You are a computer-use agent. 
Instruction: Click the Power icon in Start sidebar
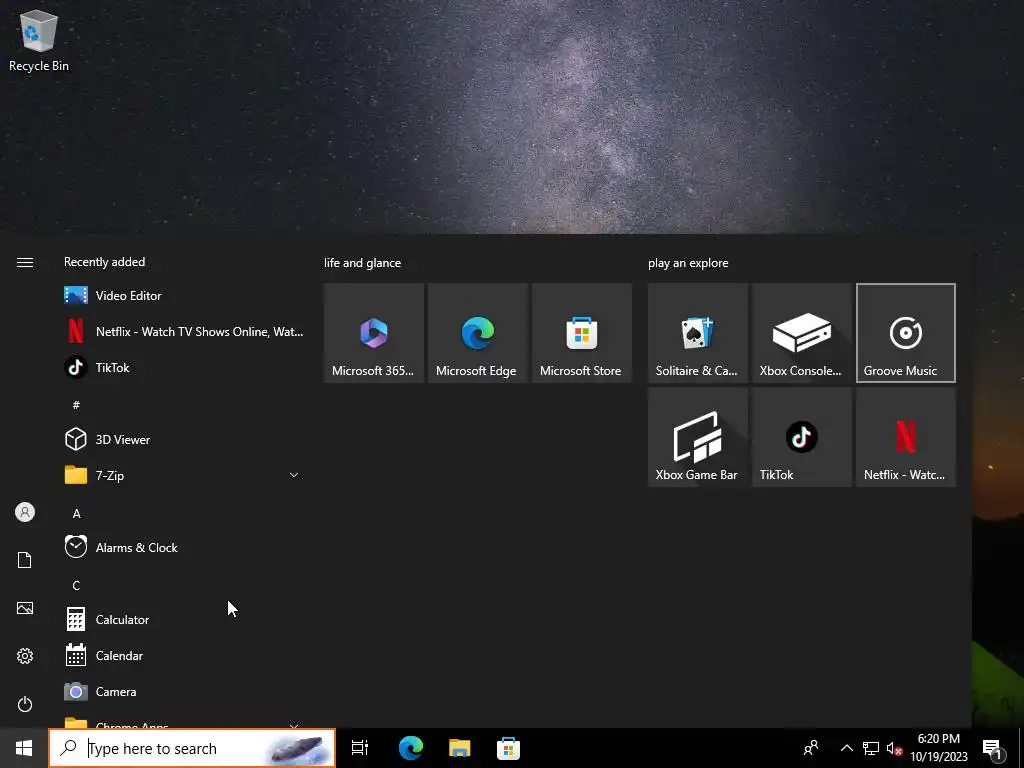tap(25, 704)
